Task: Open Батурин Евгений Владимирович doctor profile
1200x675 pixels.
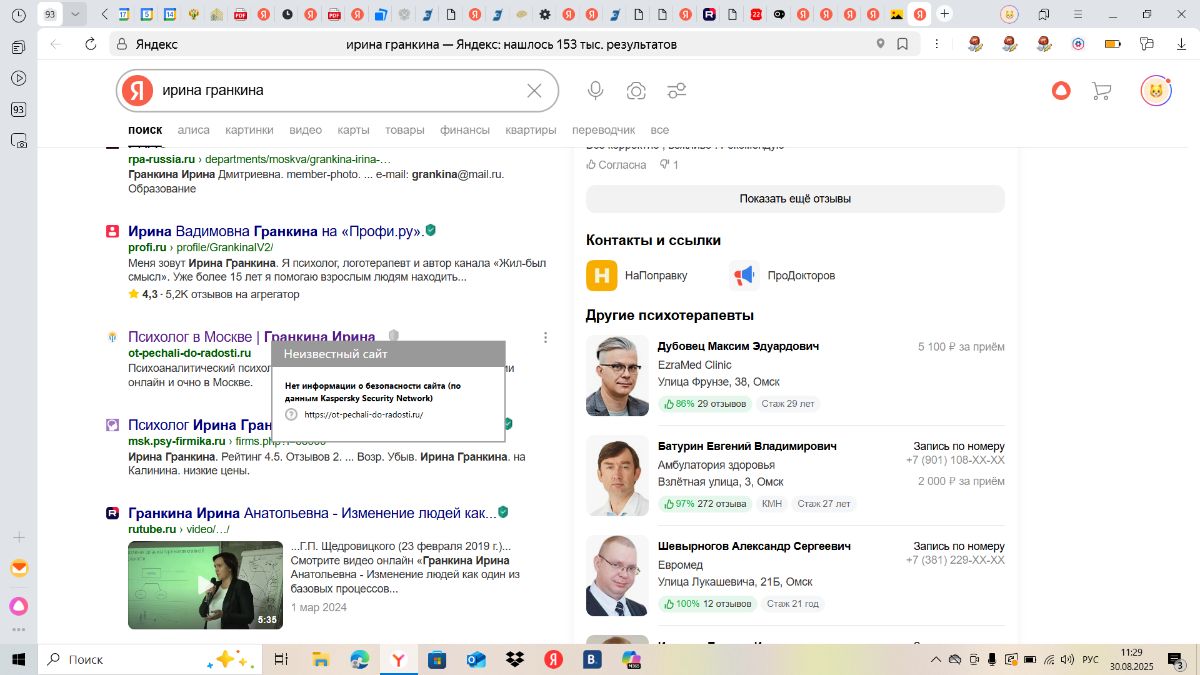Action: click(747, 446)
